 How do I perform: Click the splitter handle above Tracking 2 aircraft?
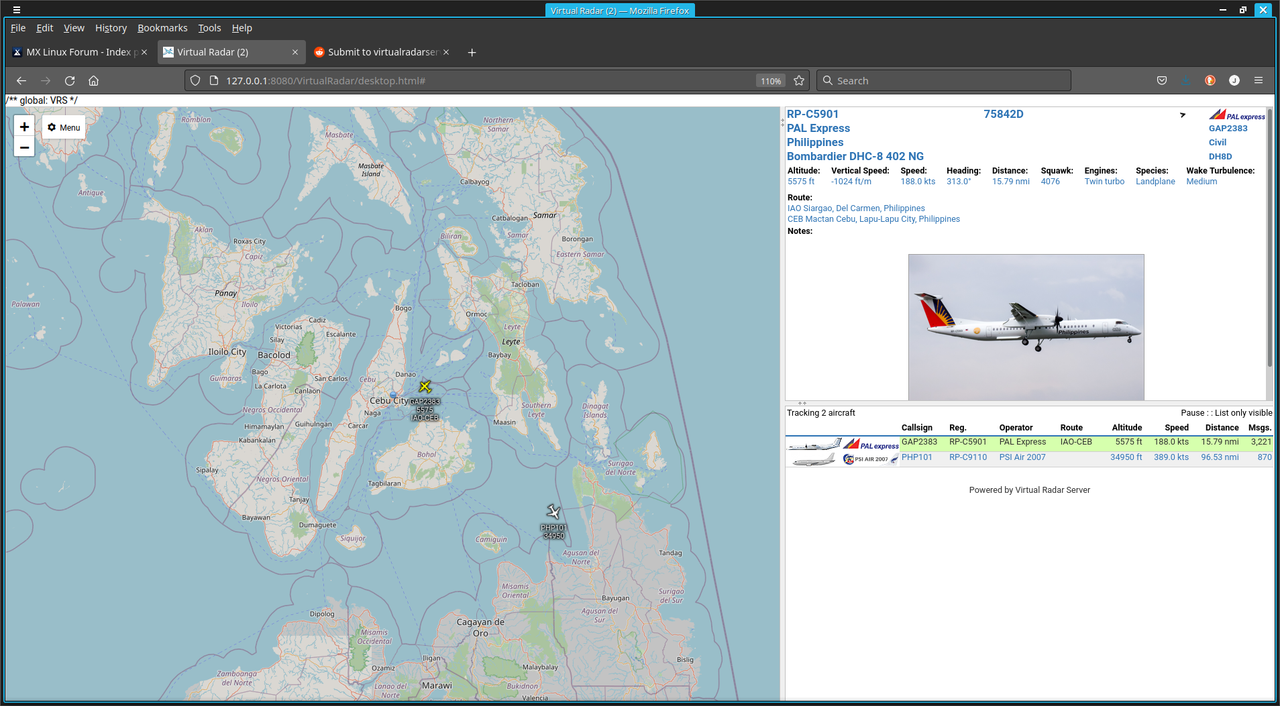(802, 403)
